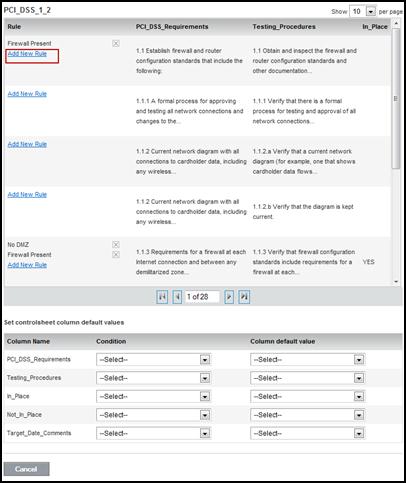Image resolution: width=406 pixels, height=483 pixels.
Task: Click the Cancel button
Action: pyautogui.click(x=26, y=469)
